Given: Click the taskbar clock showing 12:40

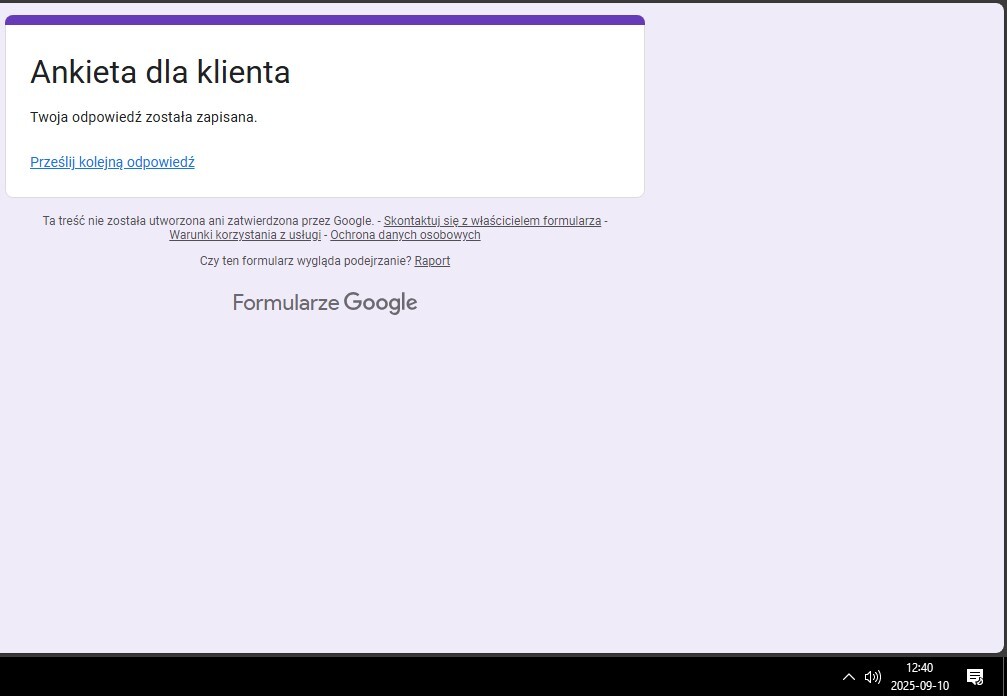Looking at the screenshot, I should [x=919, y=668].
